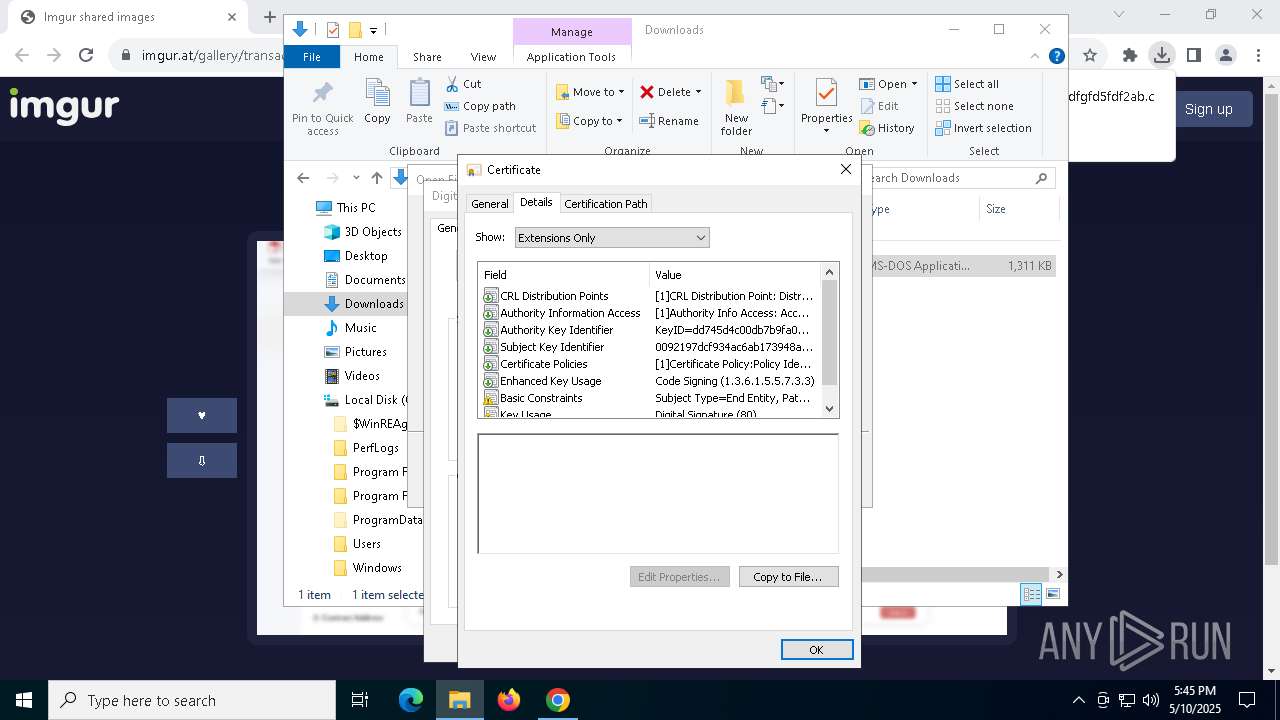Click the Paste icon in the ribbon
Viewport: 1280px width, 720px height.
pos(419,93)
